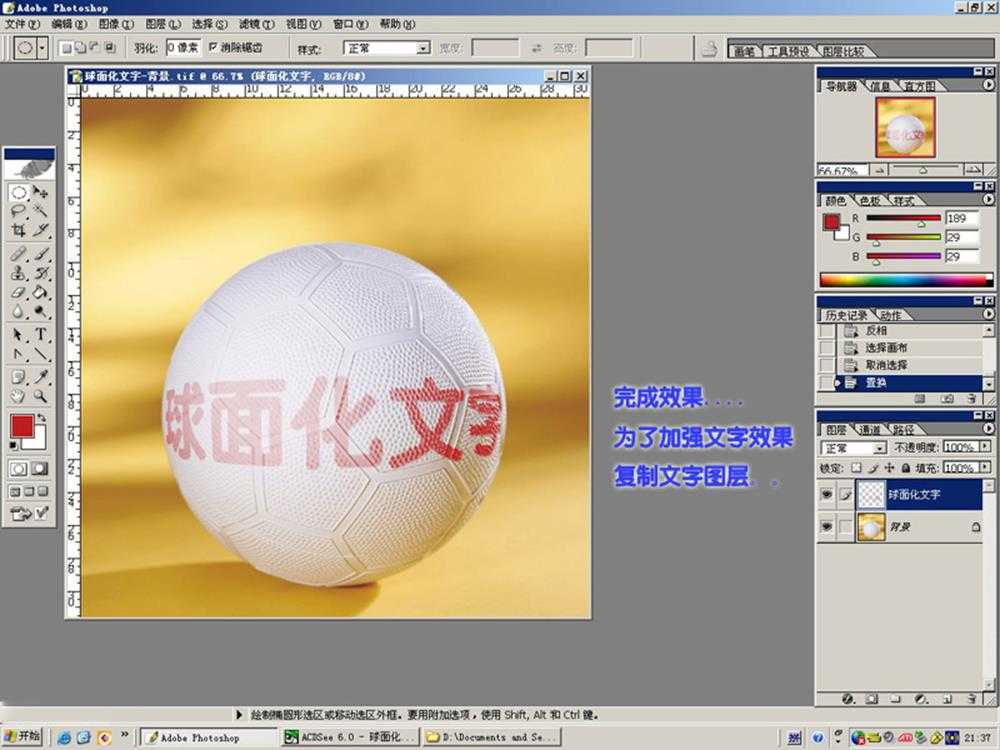Select the Elliptical Marquee tool in toolbox
This screenshot has height=750, width=1000.
(x=19, y=192)
